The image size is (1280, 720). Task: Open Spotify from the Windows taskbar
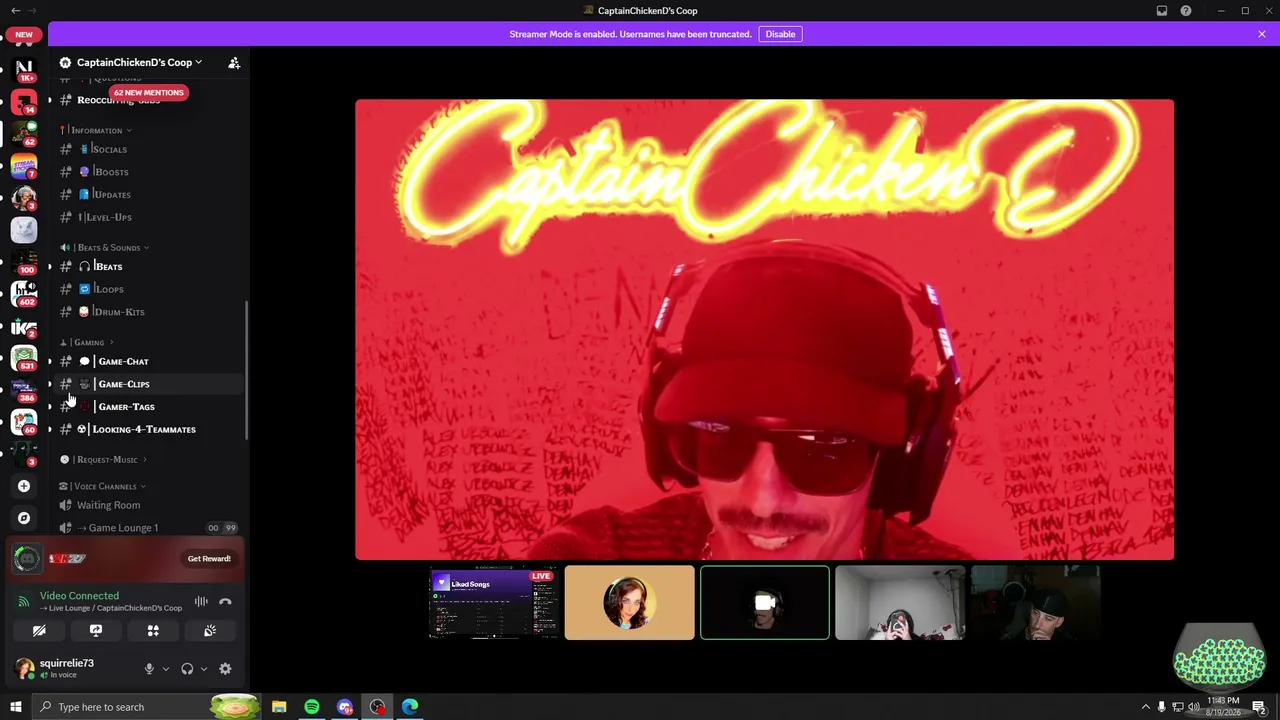(x=312, y=707)
